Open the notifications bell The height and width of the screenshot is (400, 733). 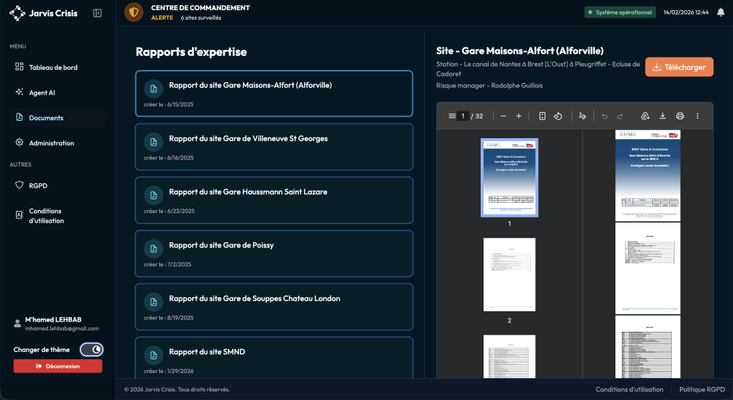720,12
